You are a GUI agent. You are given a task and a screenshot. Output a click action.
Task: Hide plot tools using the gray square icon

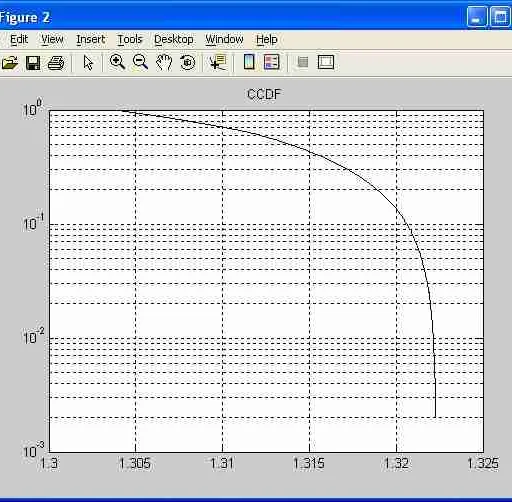[303, 62]
